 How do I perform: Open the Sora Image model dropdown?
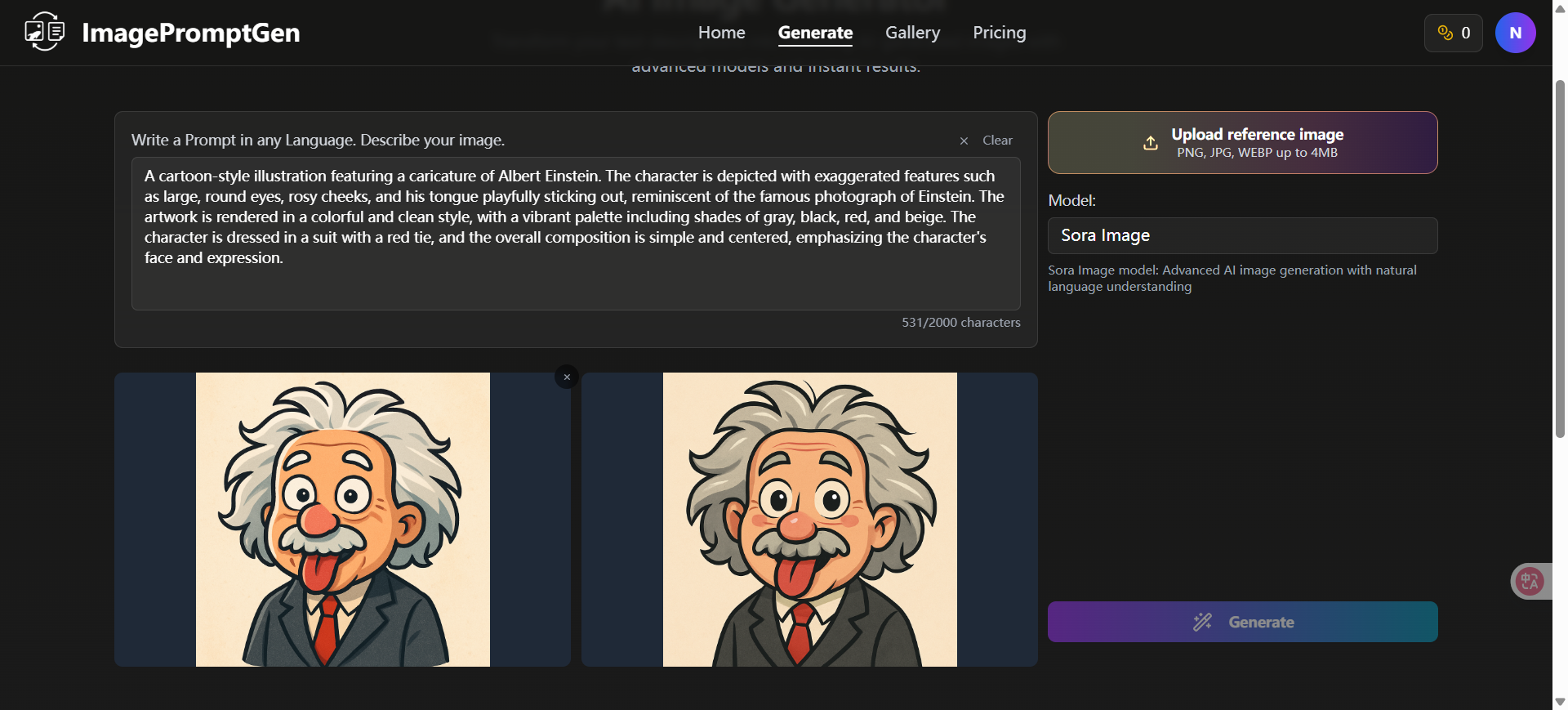(1242, 235)
